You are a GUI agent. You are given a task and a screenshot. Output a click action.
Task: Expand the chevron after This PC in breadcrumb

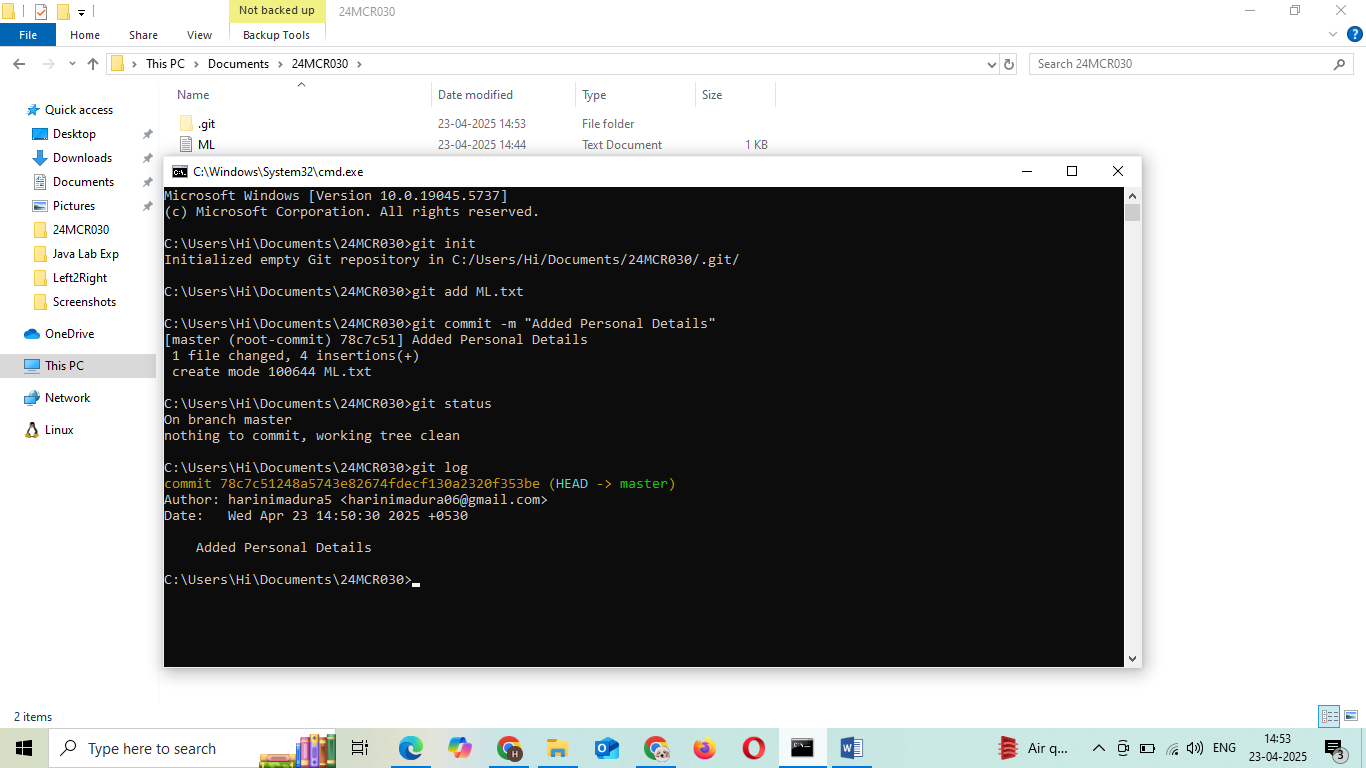(x=196, y=64)
